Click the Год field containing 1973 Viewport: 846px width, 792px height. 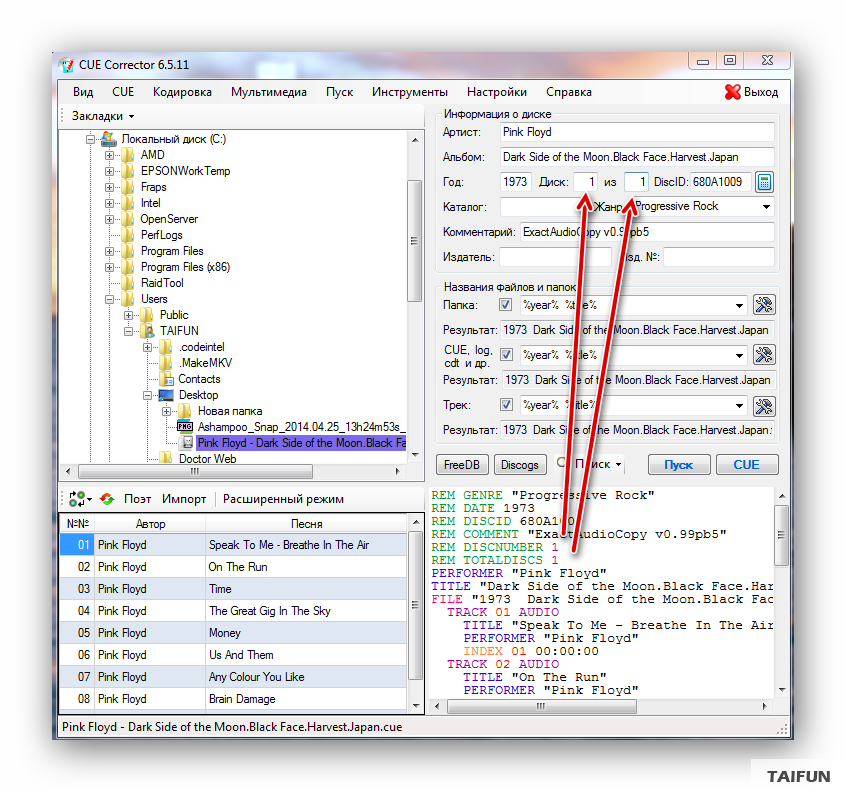pyautogui.click(x=515, y=182)
